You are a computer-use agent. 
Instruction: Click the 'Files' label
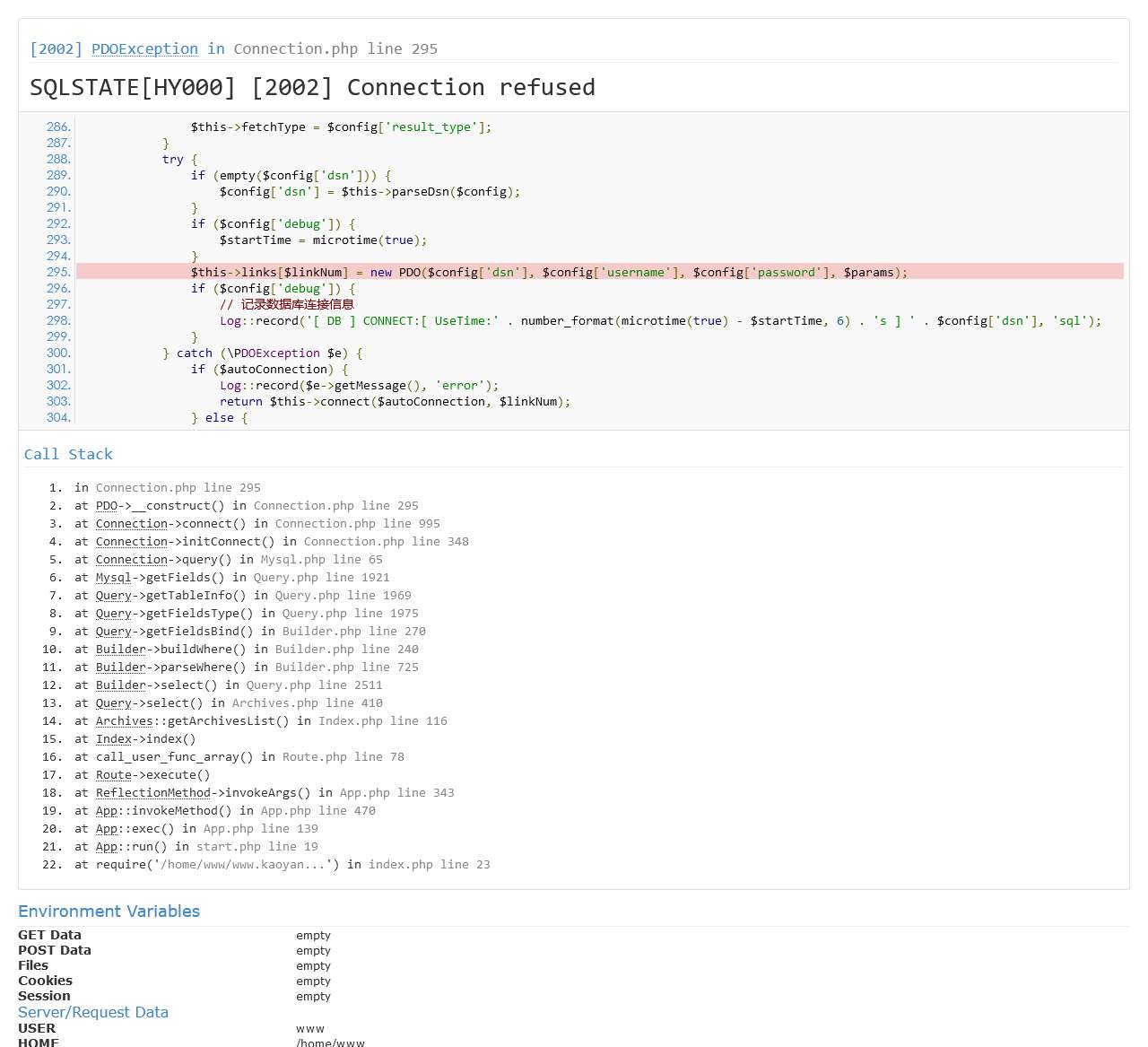pos(33,965)
